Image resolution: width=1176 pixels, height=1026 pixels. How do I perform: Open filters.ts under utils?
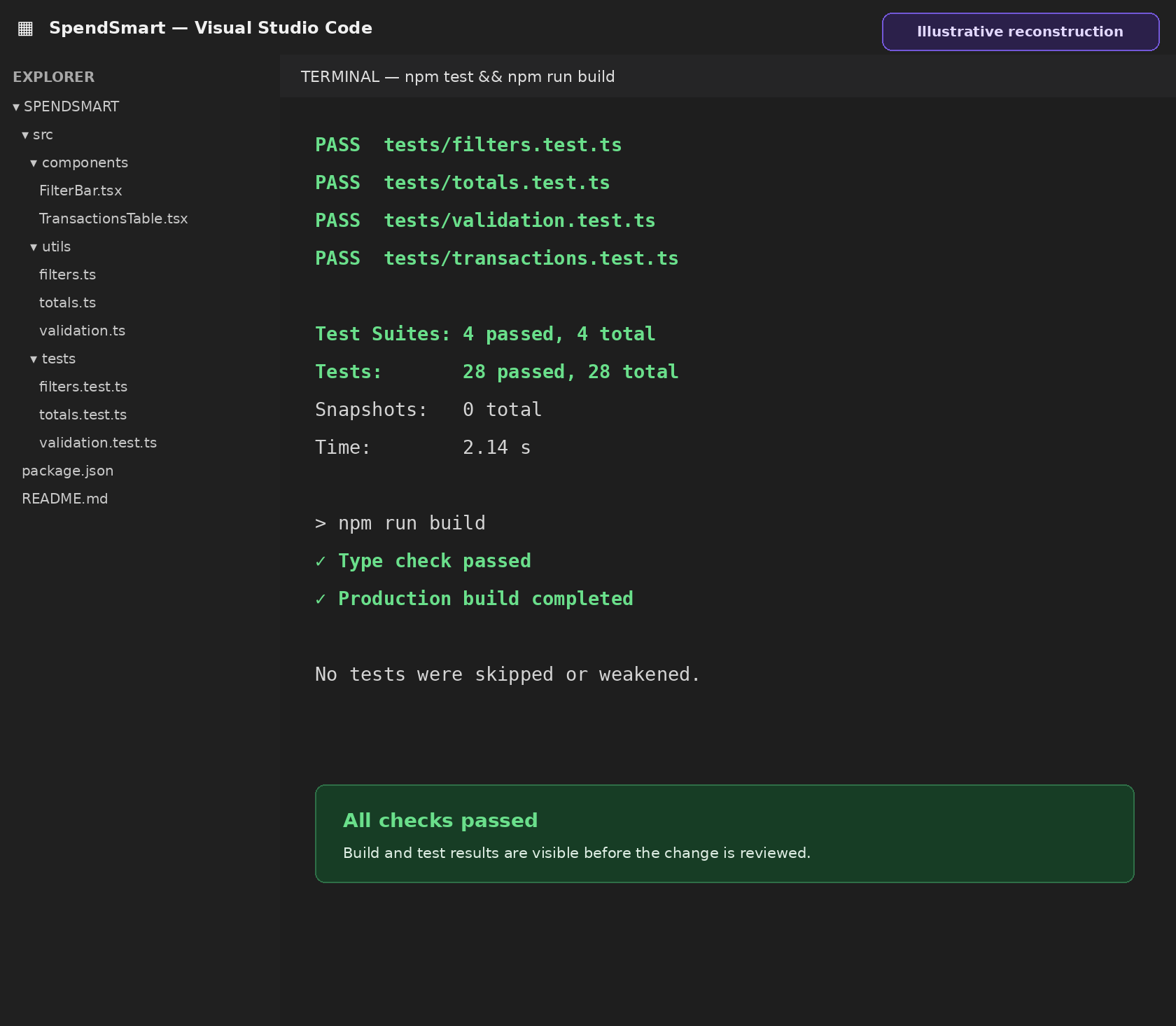coord(67,275)
